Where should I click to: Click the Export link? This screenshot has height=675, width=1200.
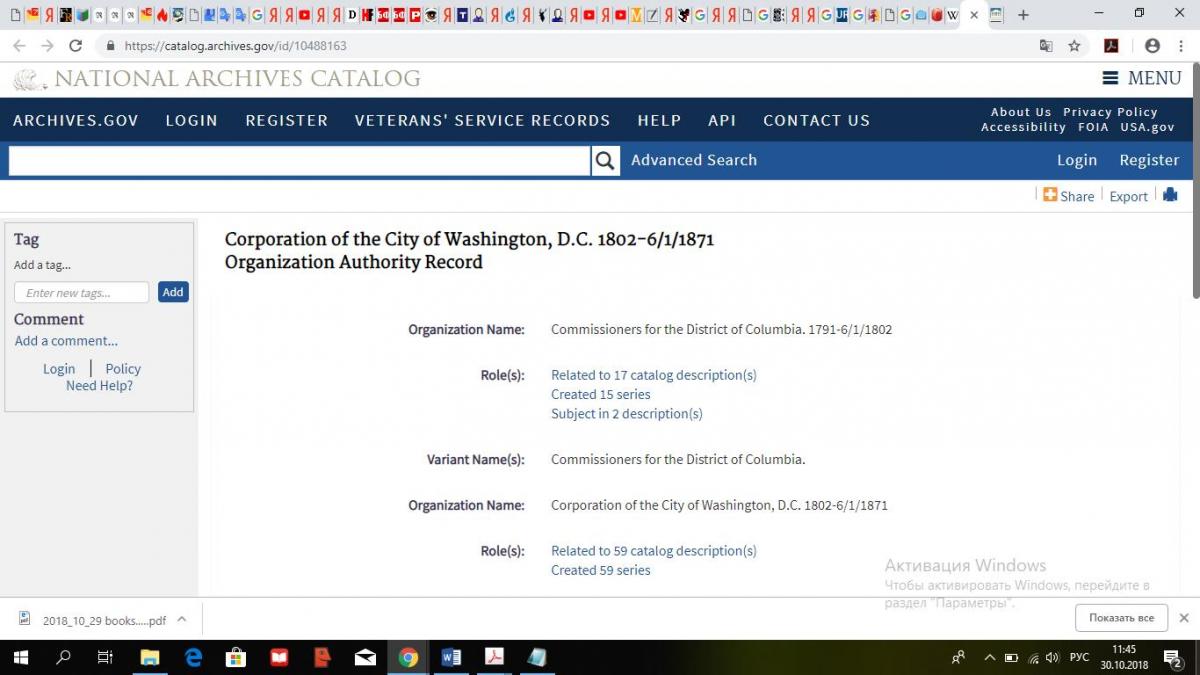coord(1128,196)
